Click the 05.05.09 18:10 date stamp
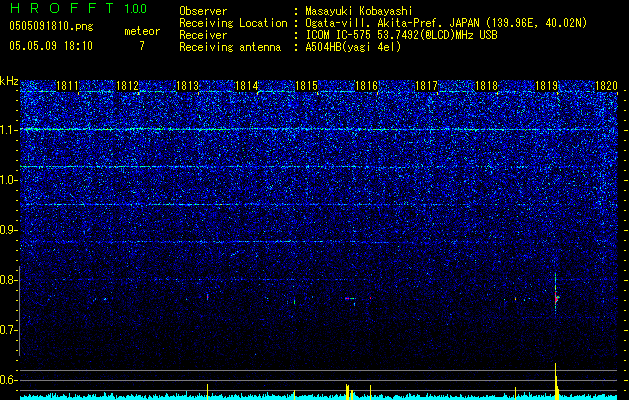The height and width of the screenshot is (400, 629). click(x=51, y=46)
